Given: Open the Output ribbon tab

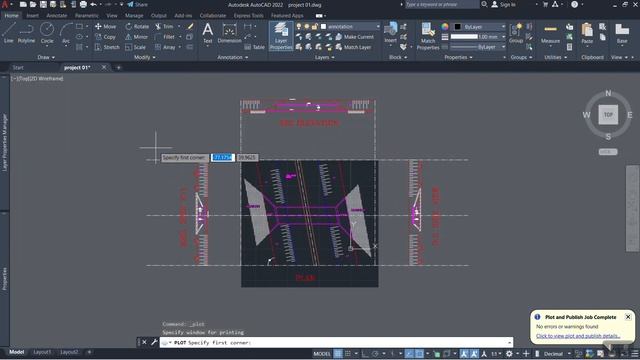Looking at the screenshot, I should point(158,16).
